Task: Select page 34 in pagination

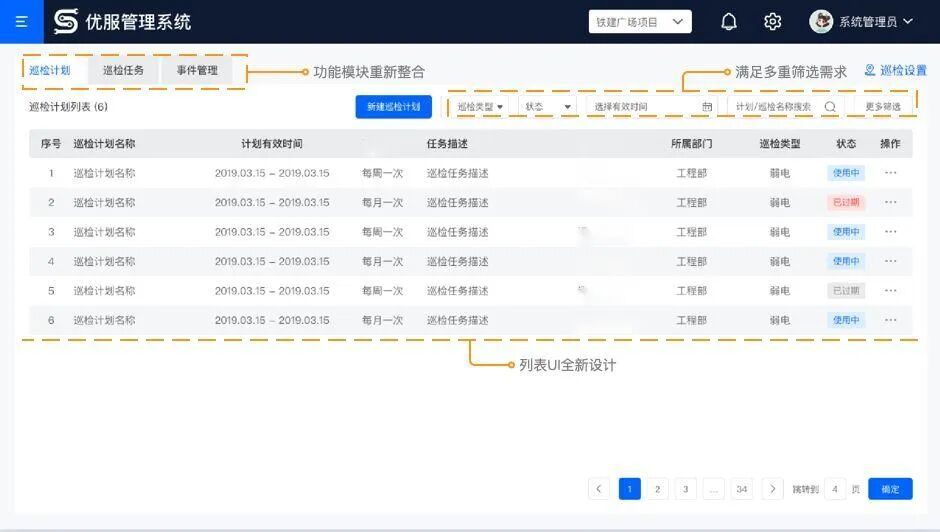Action: click(742, 489)
